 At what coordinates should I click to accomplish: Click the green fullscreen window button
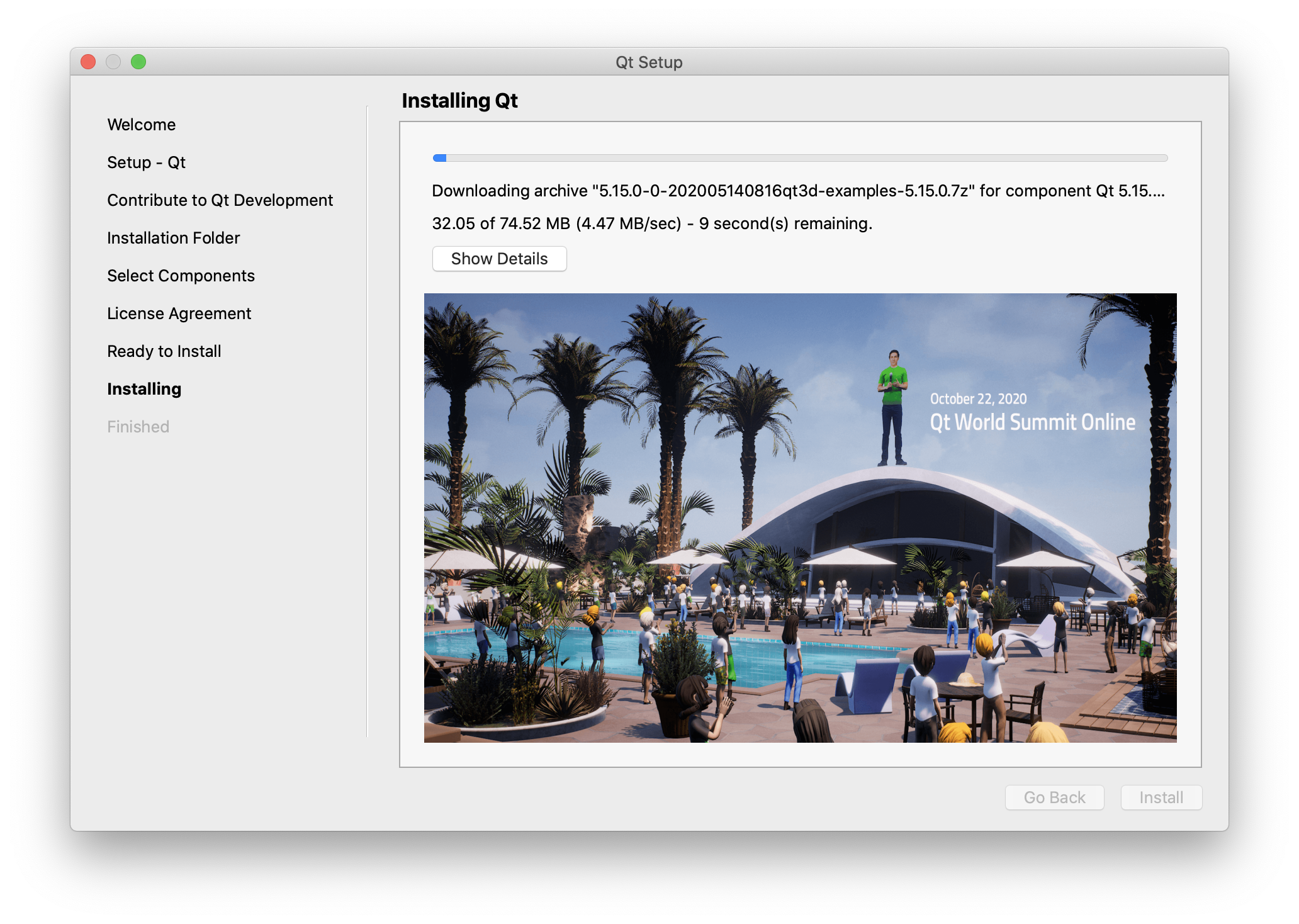pyautogui.click(x=138, y=62)
